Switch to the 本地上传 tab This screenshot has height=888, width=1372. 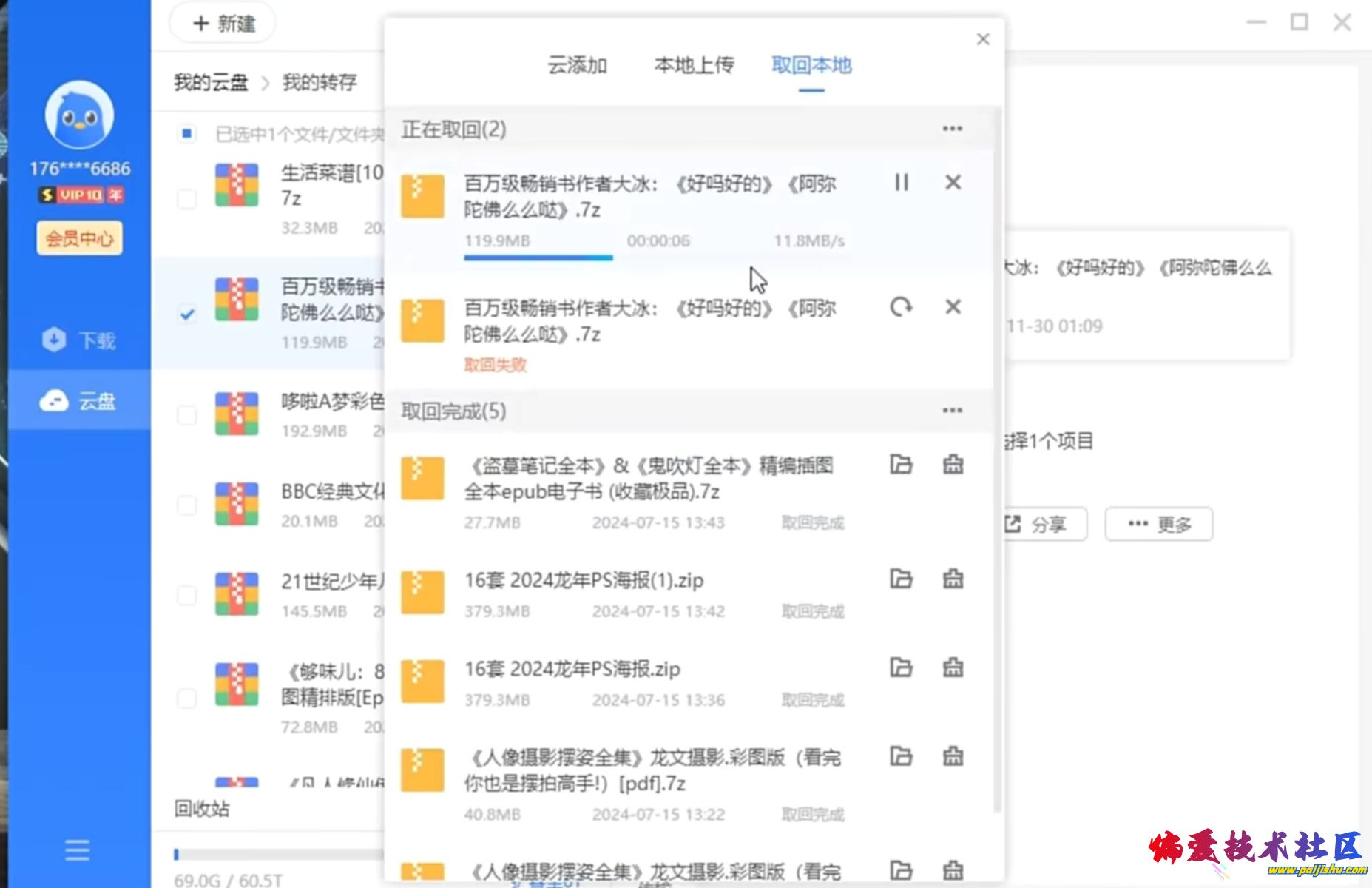(x=694, y=66)
